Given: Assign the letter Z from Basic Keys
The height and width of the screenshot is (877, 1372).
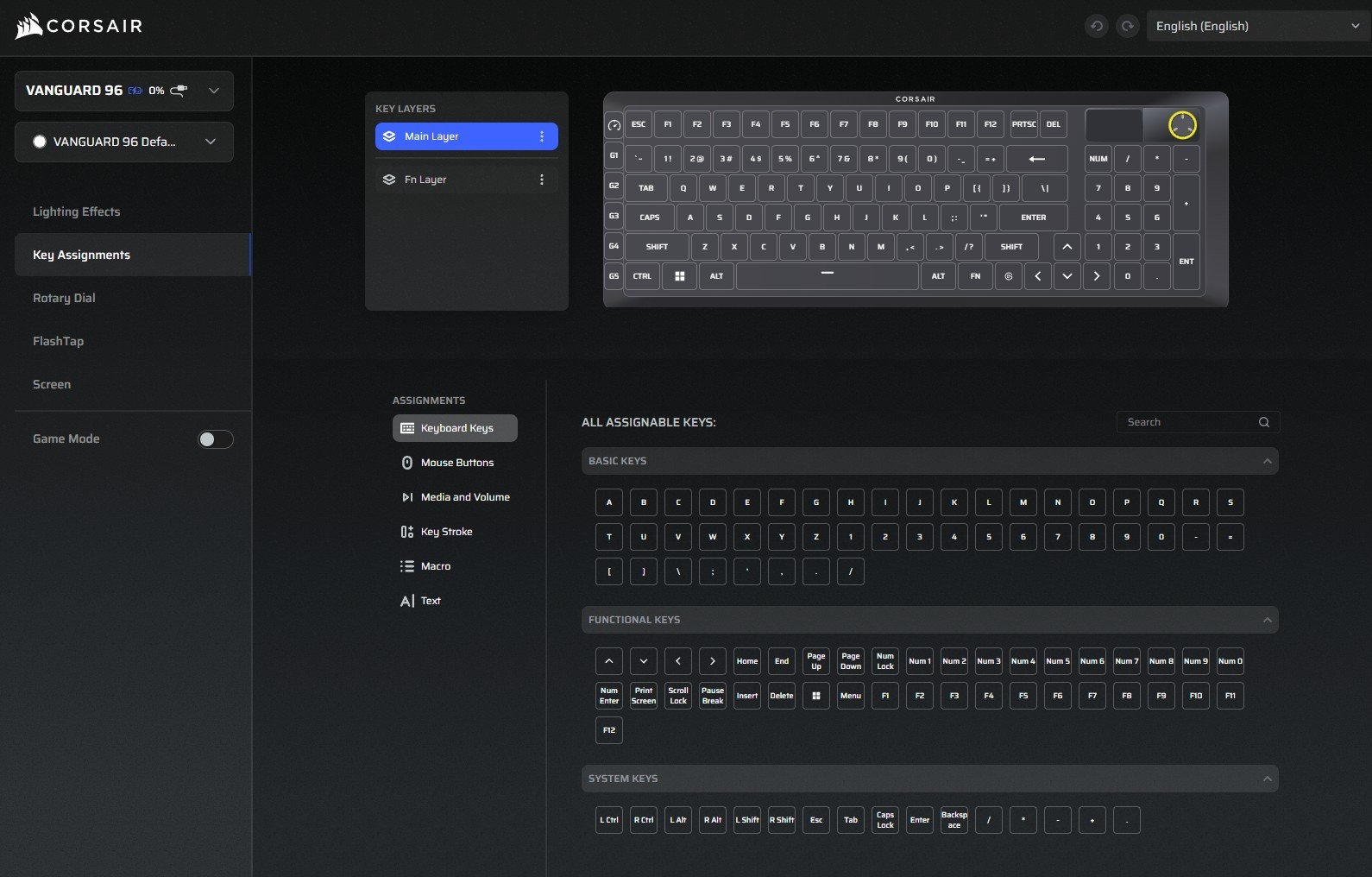Looking at the screenshot, I should [816, 537].
